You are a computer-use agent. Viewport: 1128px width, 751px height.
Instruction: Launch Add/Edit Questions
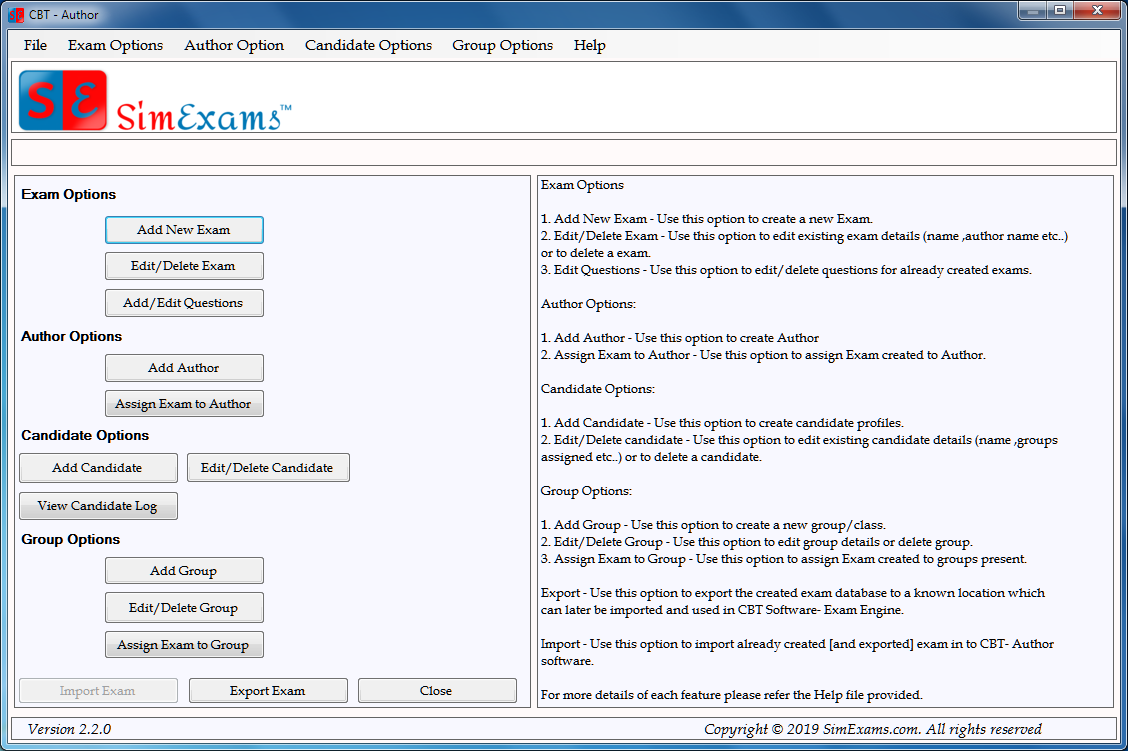coord(184,303)
